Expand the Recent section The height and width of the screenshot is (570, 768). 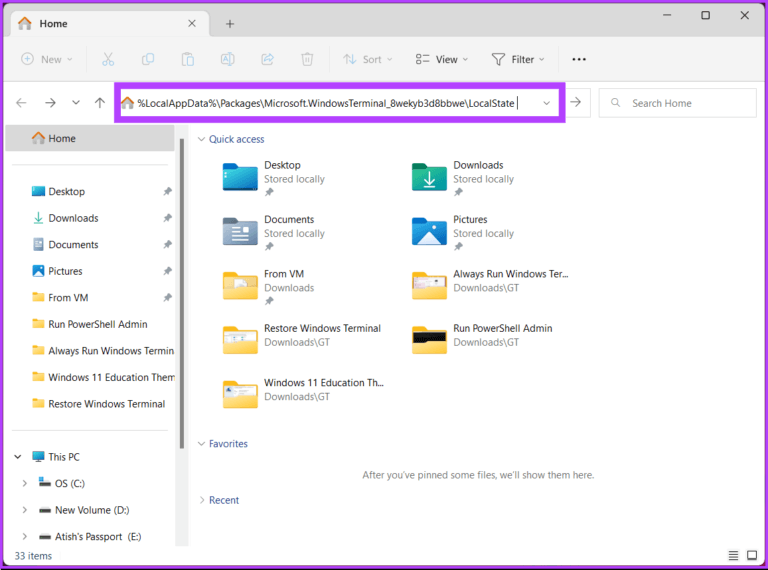point(201,500)
